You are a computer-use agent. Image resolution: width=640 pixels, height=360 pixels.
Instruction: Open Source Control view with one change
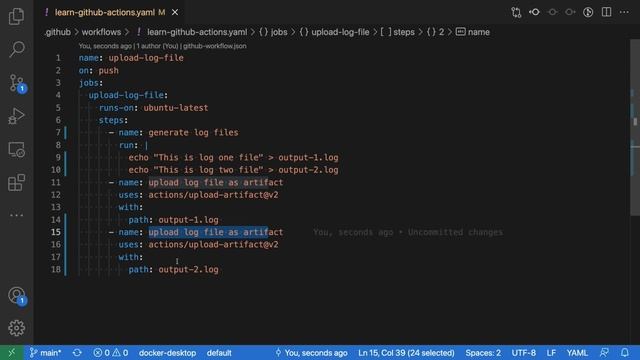17,83
